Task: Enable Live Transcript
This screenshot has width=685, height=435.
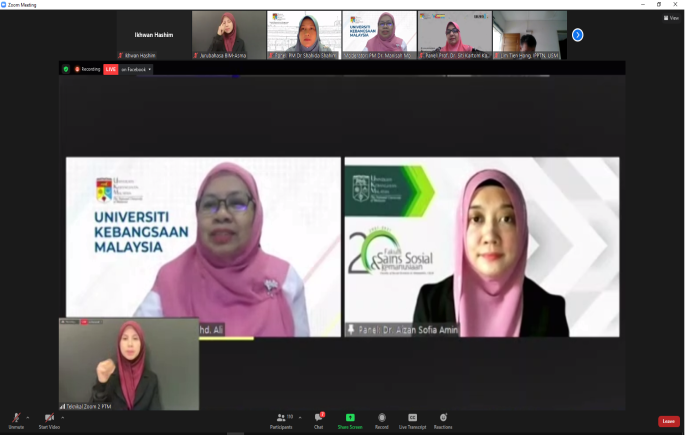Action: pyautogui.click(x=412, y=419)
